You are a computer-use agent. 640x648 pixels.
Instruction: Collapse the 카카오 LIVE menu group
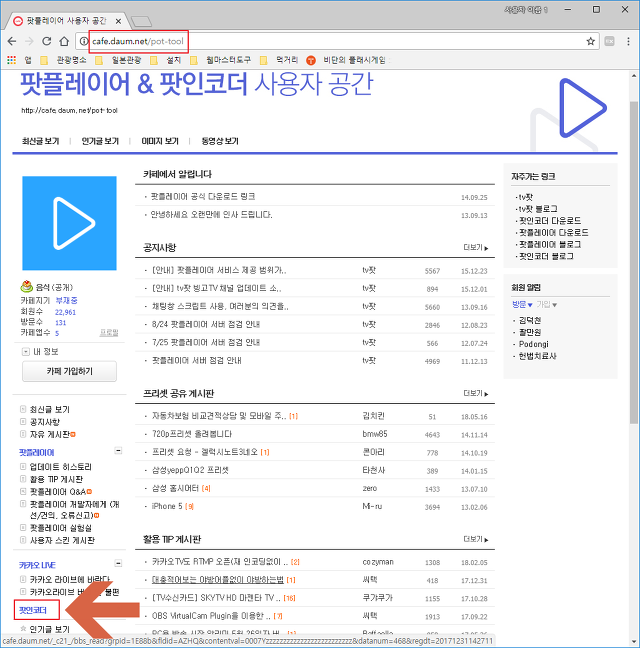pos(118,563)
